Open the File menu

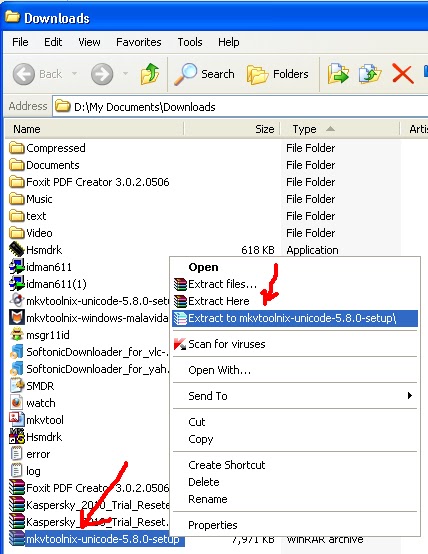coord(20,42)
